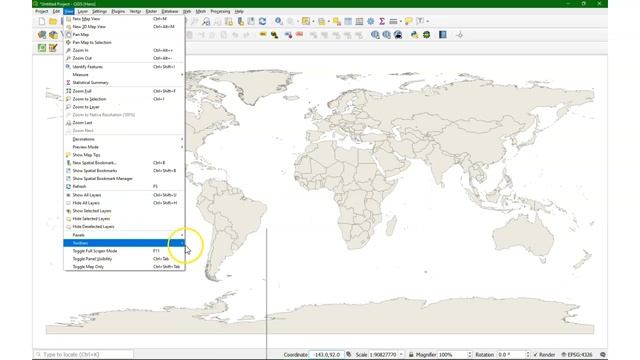Click the Text Annotation toolbar icon
Image resolution: width=640 pixels, height=360 pixels.
[420, 21]
